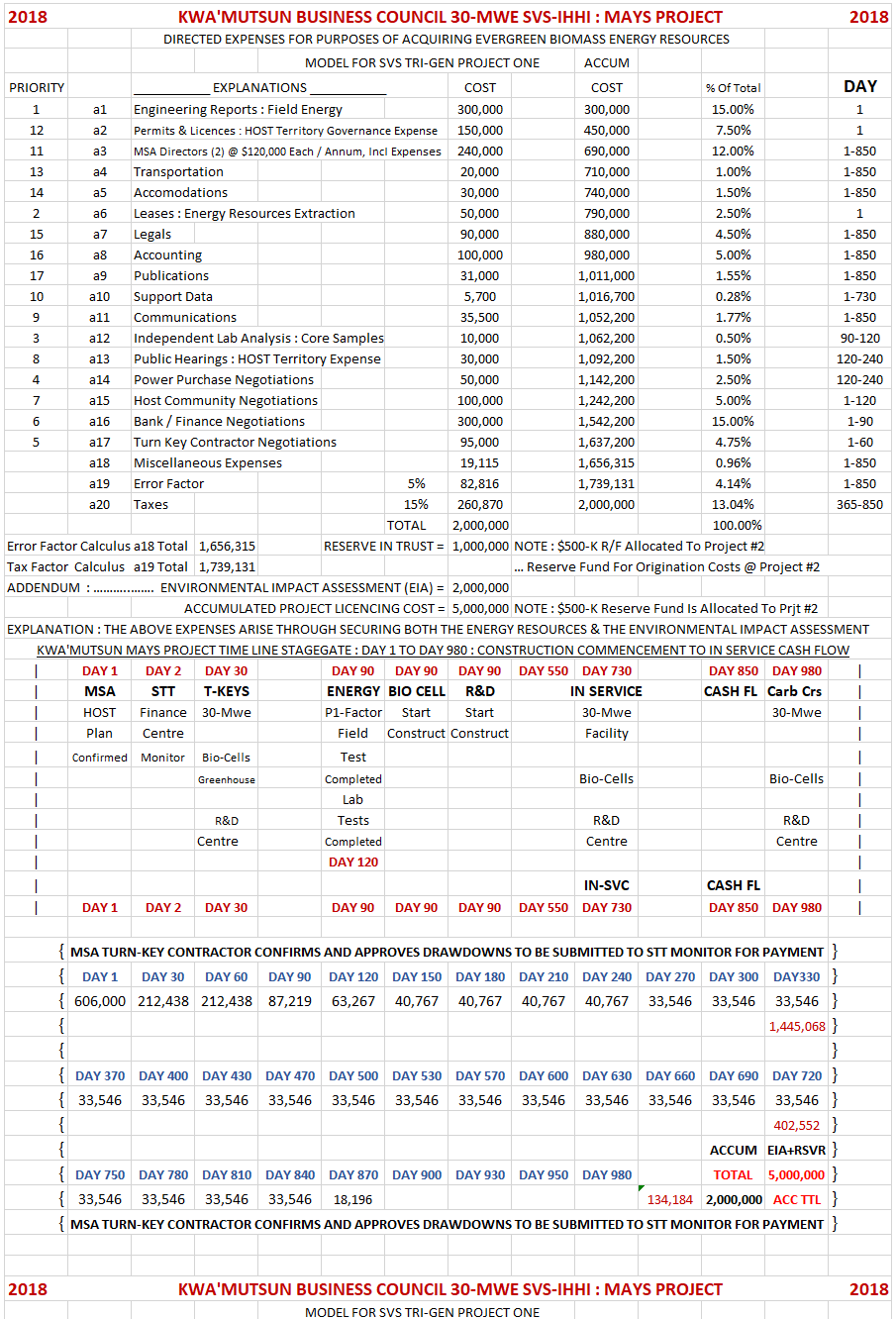Screen dimensions: 896x1319
Task: Select the percentage cell 0.28%
Action: (x=734, y=296)
